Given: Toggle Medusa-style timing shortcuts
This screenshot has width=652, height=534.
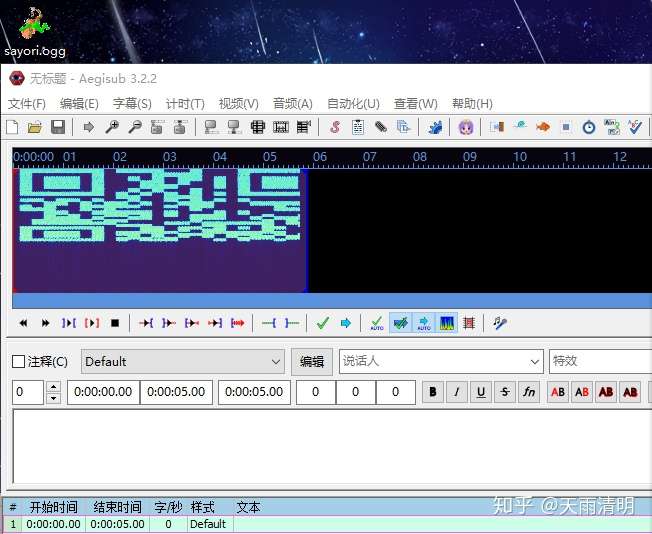Looking at the screenshot, I should pyautogui.click(x=469, y=323).
